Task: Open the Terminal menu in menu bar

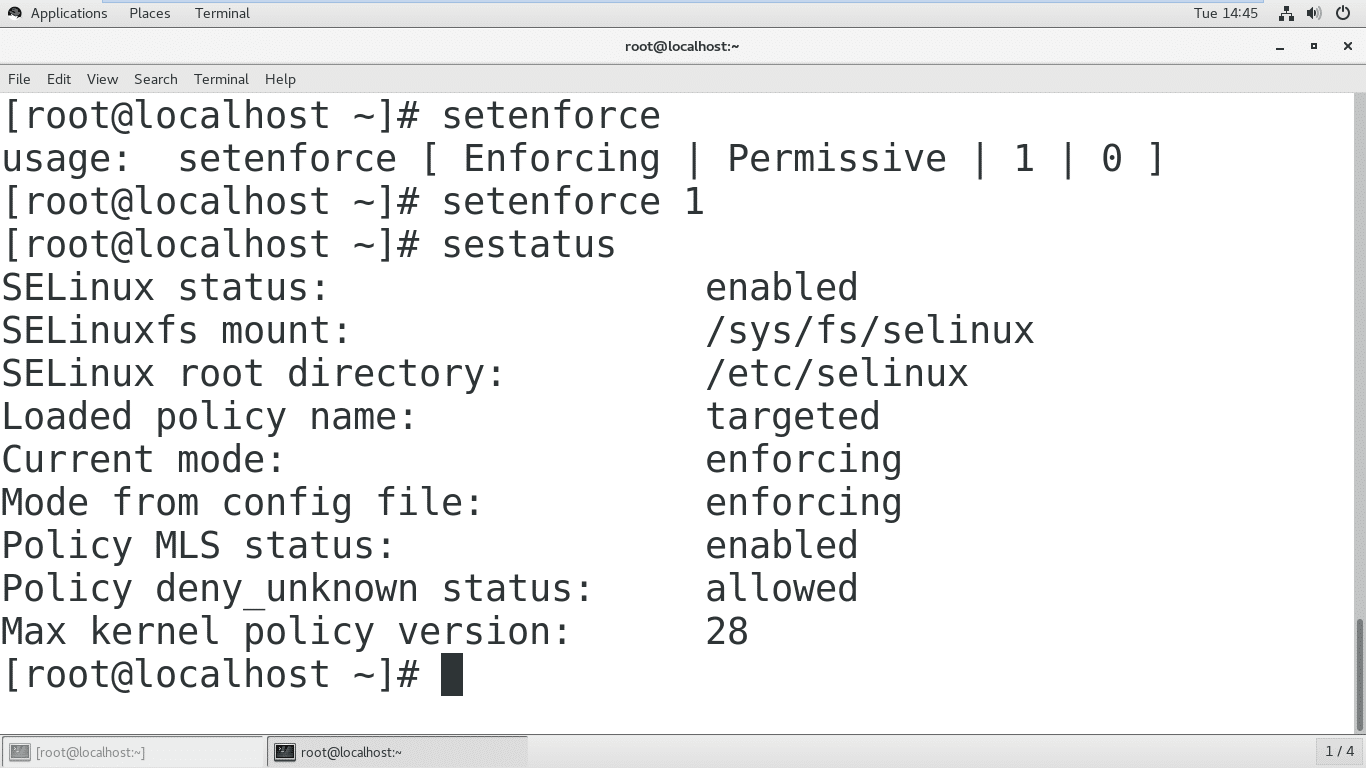Action: (221, 79)
